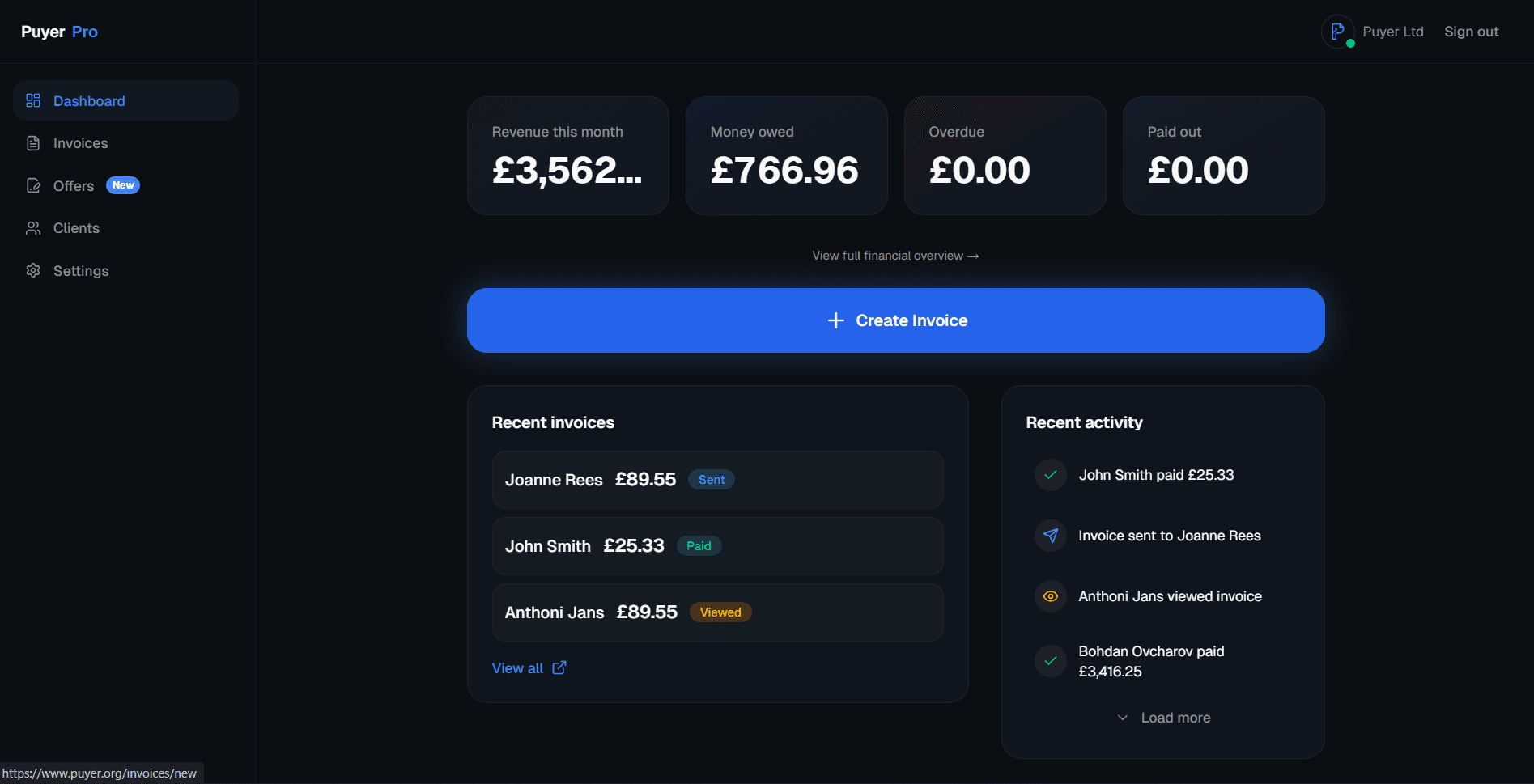Click the external link icon beside View all
The image size is (1534, 784).
559,667
